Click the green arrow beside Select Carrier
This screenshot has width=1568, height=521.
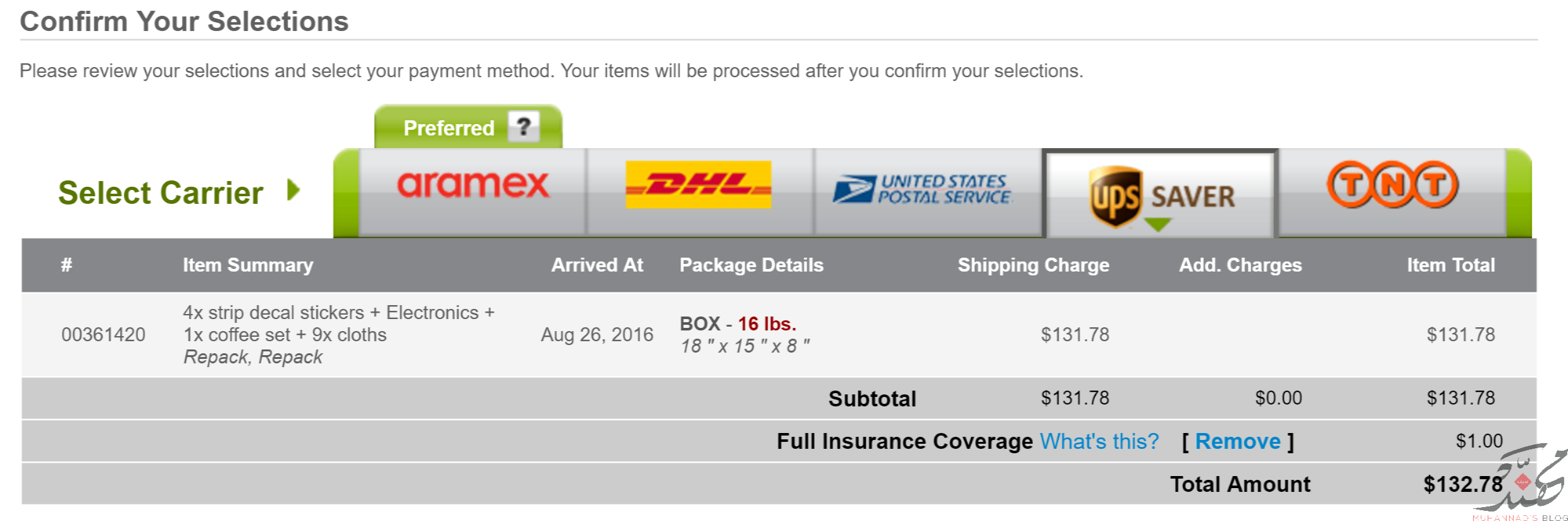(x=293, y=190)
